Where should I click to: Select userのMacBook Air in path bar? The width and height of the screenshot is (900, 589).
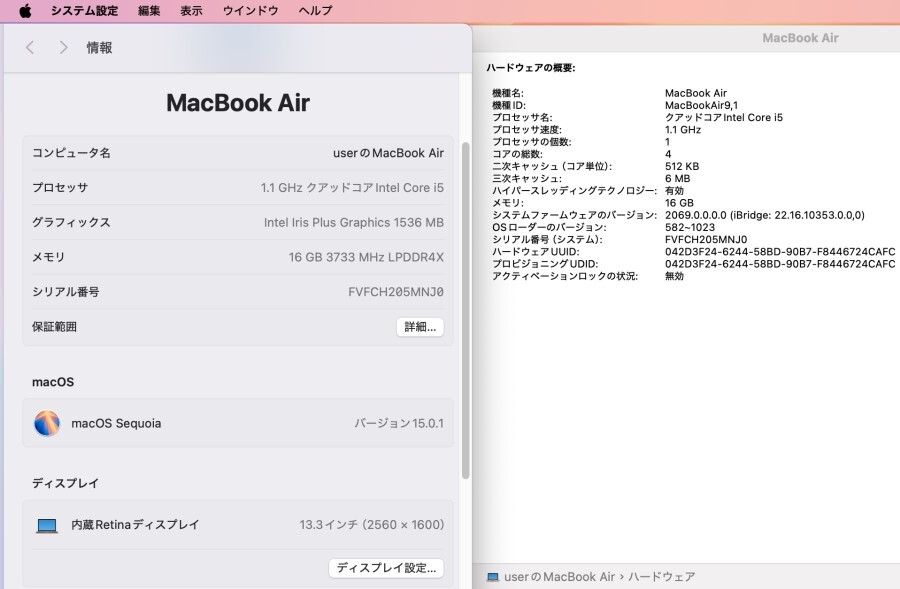(559, 577)
